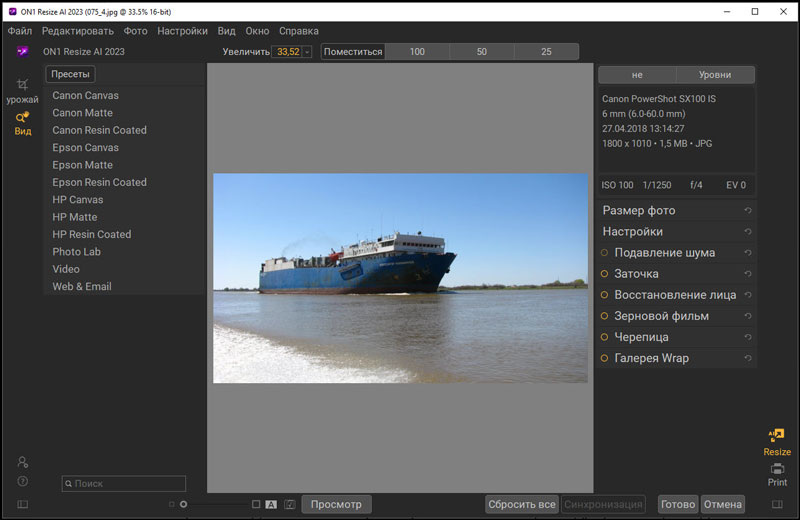Reset the Галерея Wrap panel
Screen dimensions: 800x520
point(747,358)
